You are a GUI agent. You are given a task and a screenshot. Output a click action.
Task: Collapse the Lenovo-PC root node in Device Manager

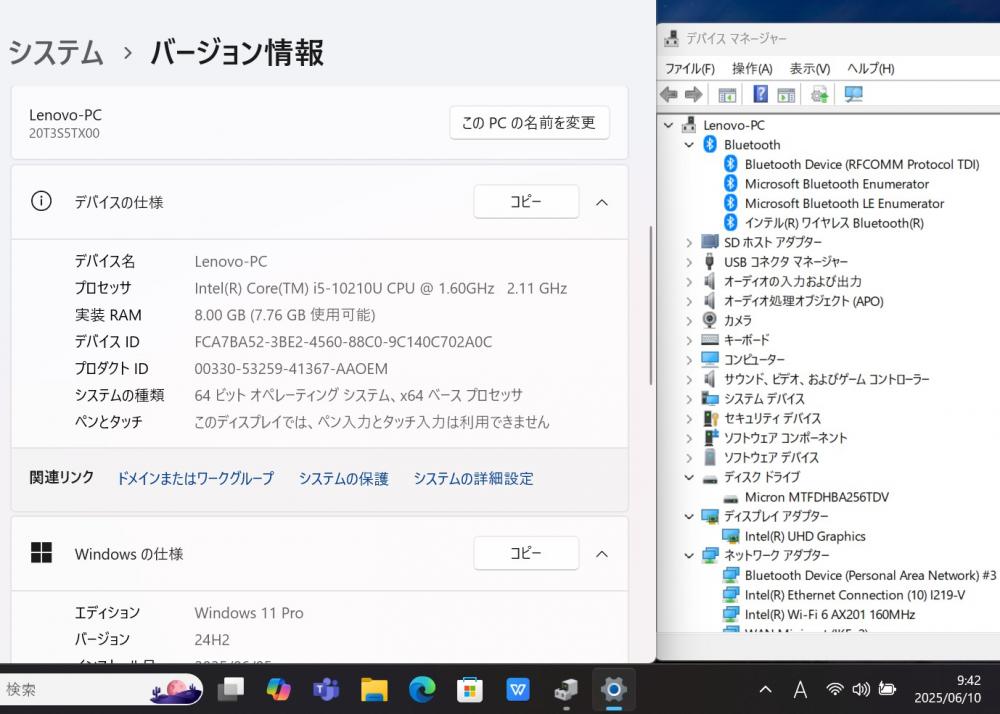[x=668, y=125]
